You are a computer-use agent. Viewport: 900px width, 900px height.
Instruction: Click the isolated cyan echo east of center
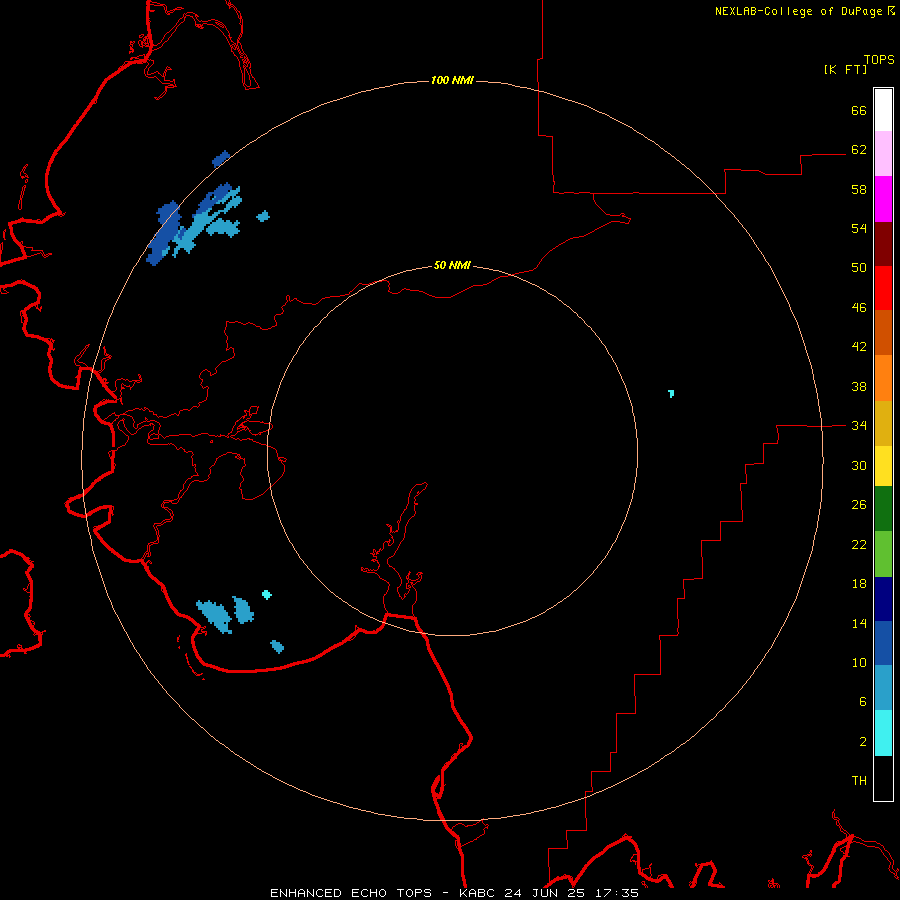[670, 393]
